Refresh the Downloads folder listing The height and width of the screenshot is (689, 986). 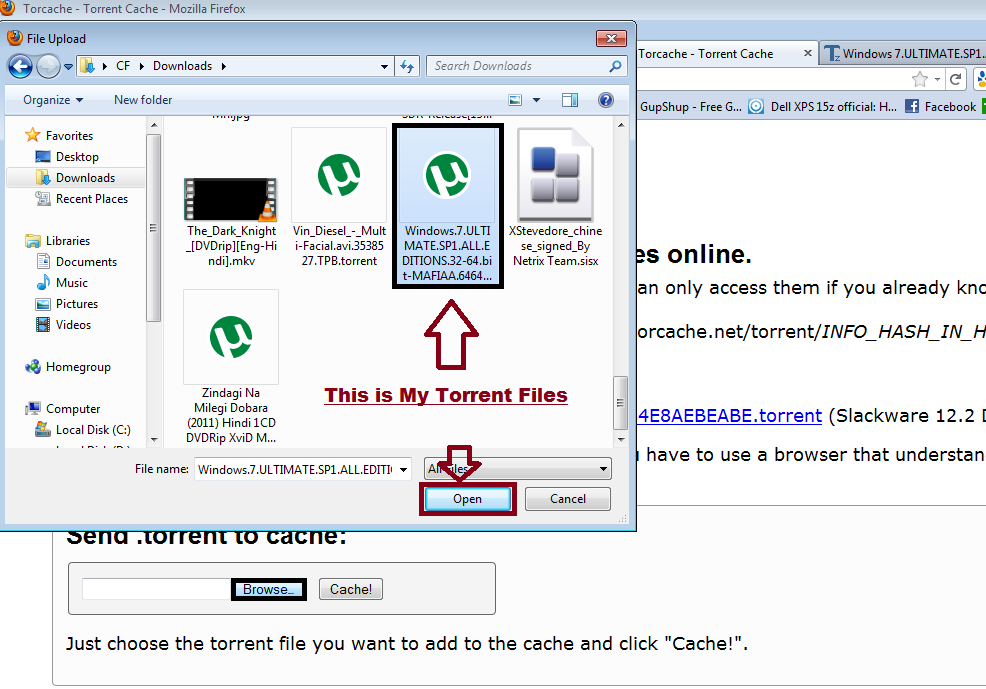pyautogui.click(x=407, y=66)
